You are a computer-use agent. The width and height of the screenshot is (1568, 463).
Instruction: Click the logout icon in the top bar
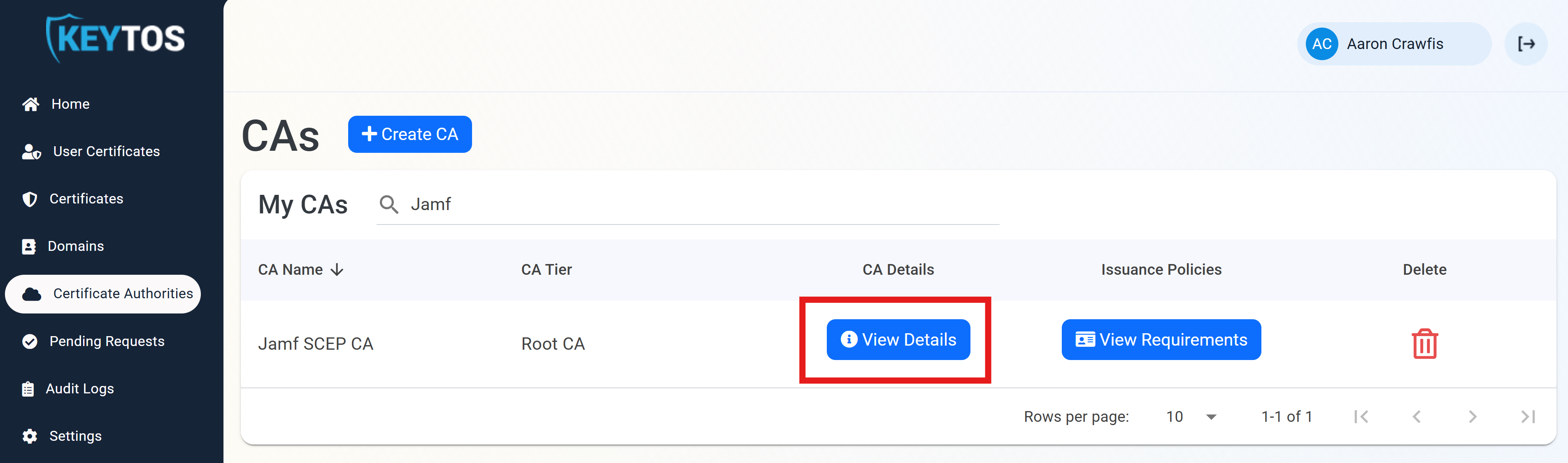[x=1526, y=43]
